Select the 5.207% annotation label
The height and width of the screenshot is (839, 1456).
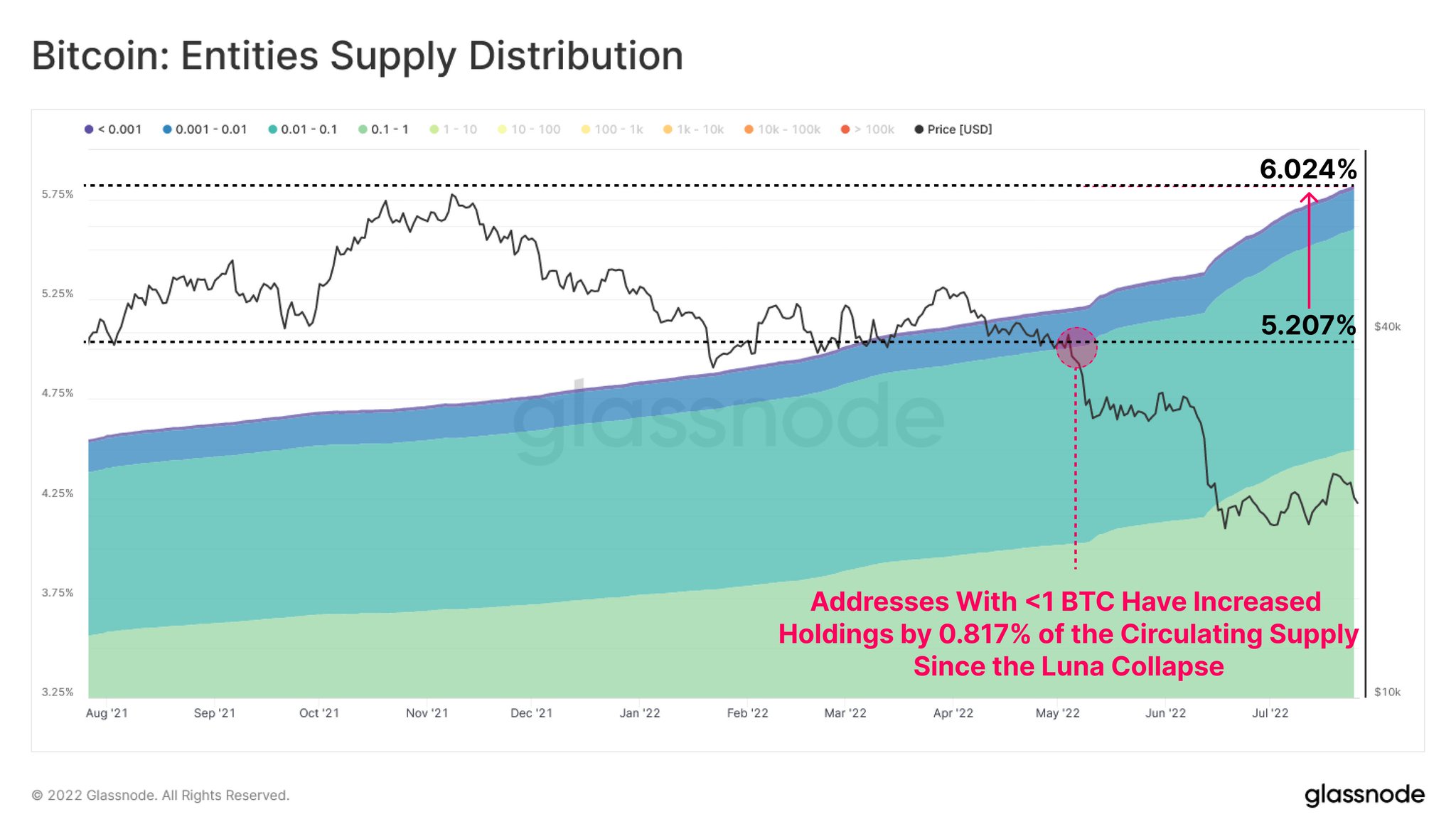click(1308, 325)
